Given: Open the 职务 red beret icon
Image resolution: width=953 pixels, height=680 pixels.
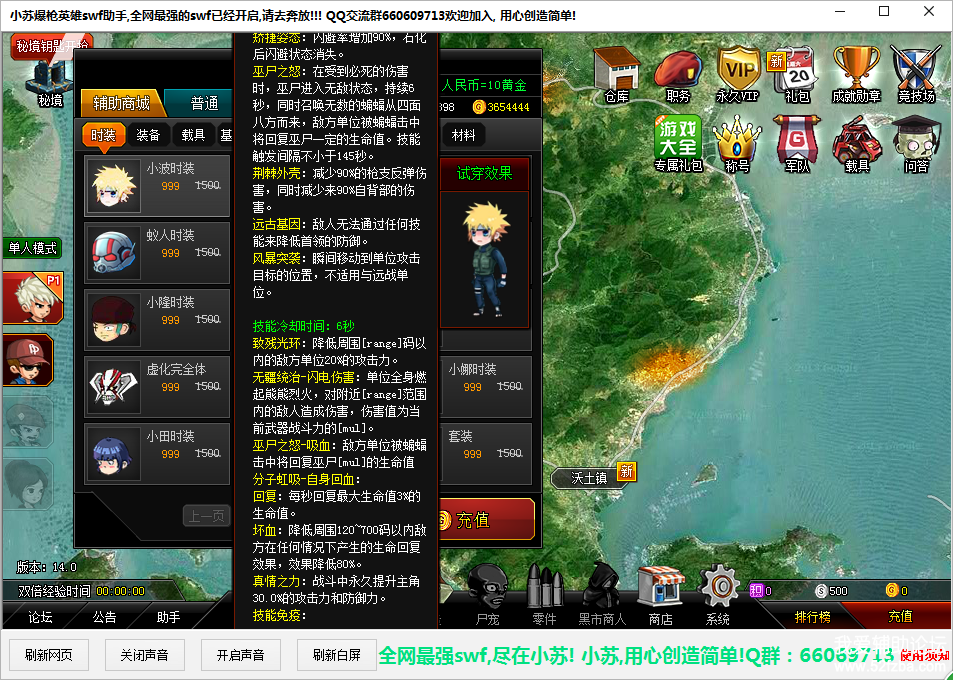Looking at the screenshot, I should [x=678, y=76].
